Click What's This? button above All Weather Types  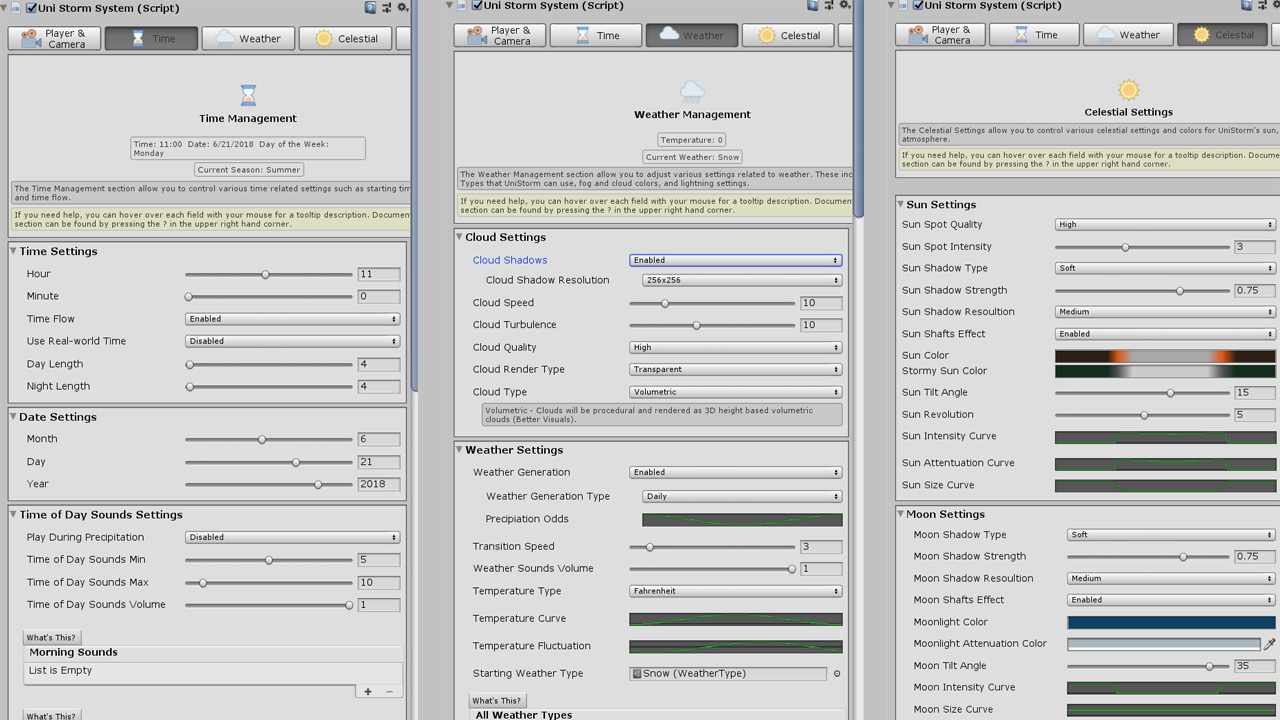[497, 701]
